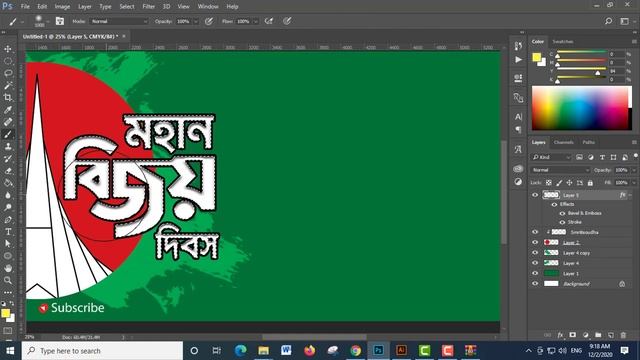Open the Character panel icon
Viewport: 640px width, 360px height.
tap(518, 117)
